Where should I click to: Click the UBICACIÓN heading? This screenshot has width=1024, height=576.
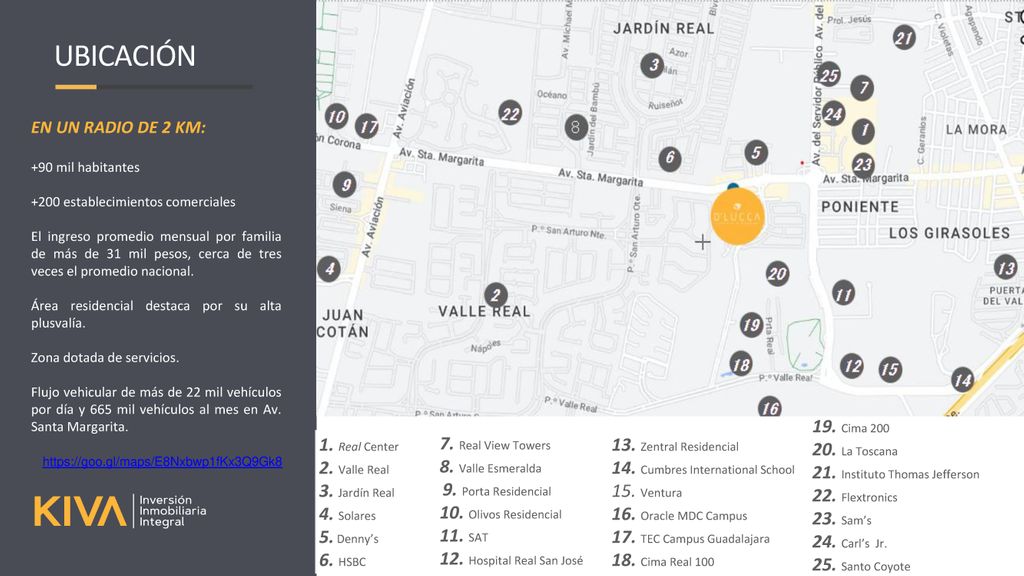coord(125,56)
